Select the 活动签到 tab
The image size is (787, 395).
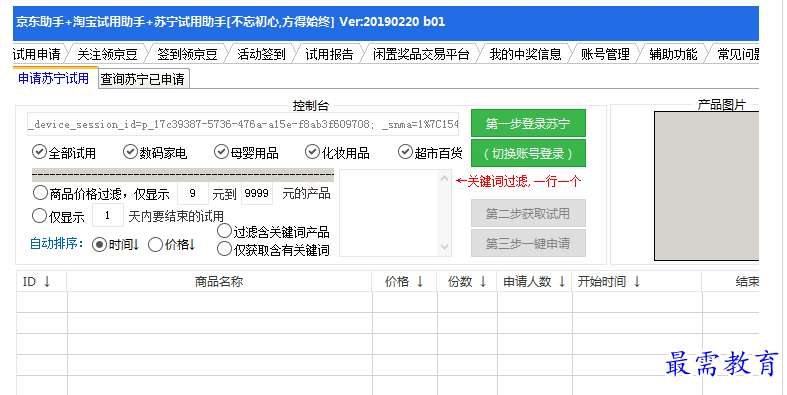(x=261, y=54)
